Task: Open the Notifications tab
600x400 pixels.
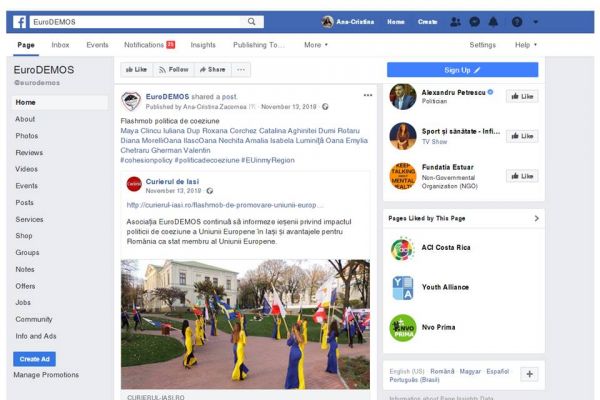Action: [x=150, y=45]
